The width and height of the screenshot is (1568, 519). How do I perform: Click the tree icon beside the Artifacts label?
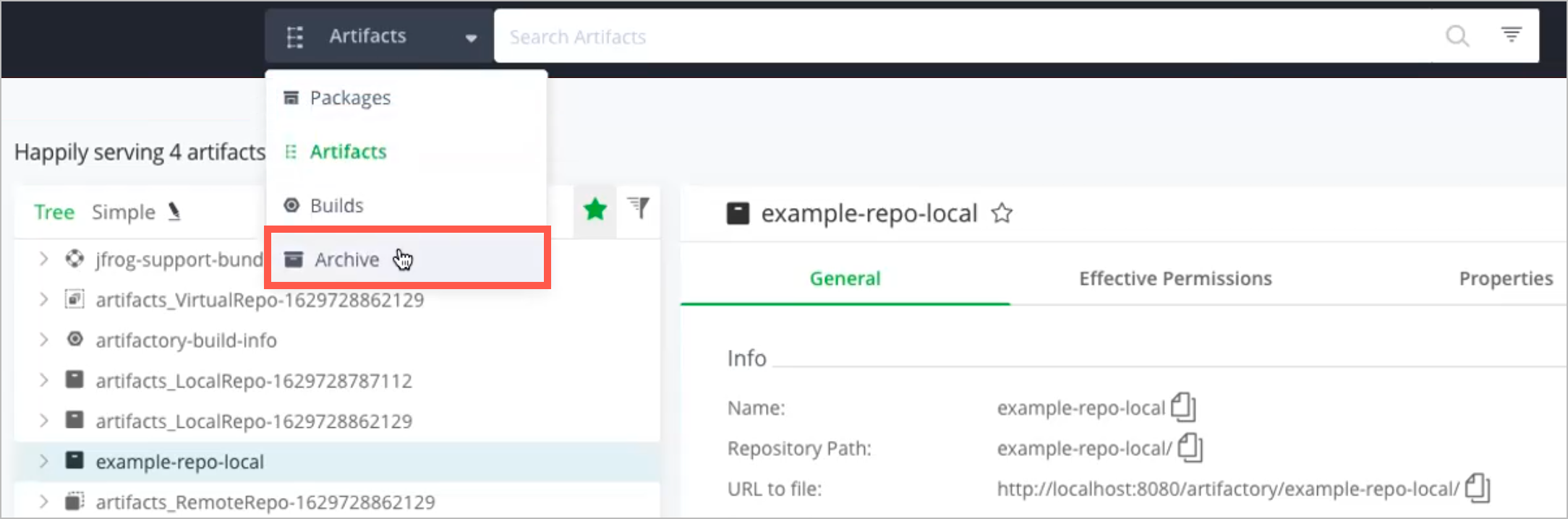294,37
